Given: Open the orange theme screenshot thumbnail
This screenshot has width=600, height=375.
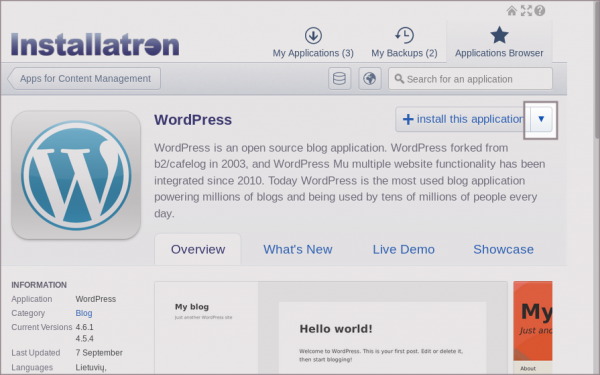Looking at the screenshot, I should coord(533,328).
